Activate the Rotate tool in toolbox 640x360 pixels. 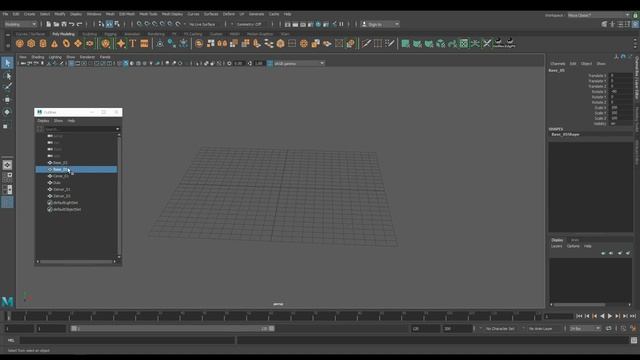[7, 112]
